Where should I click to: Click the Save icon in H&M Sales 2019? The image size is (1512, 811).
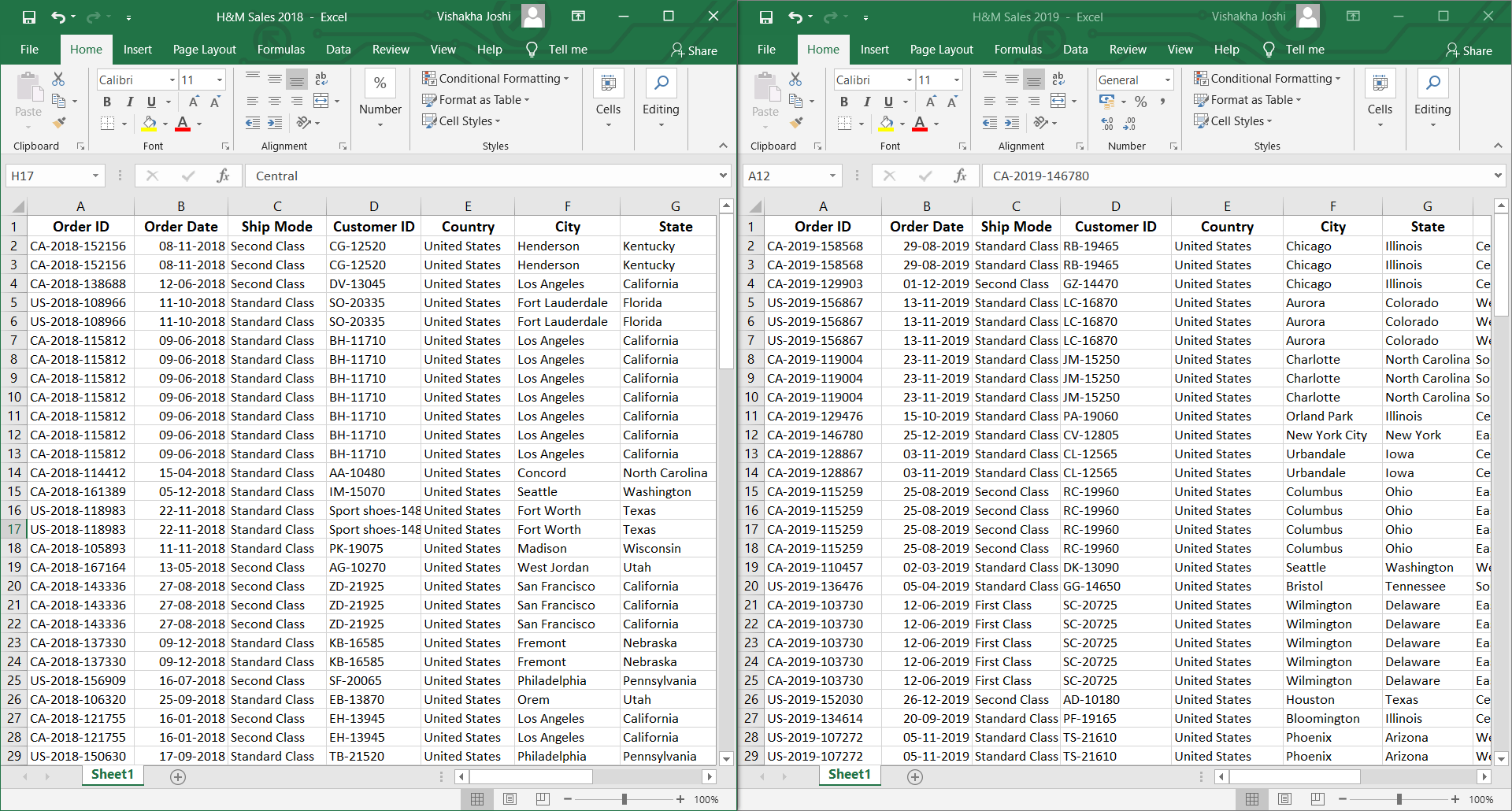point(765,16)
